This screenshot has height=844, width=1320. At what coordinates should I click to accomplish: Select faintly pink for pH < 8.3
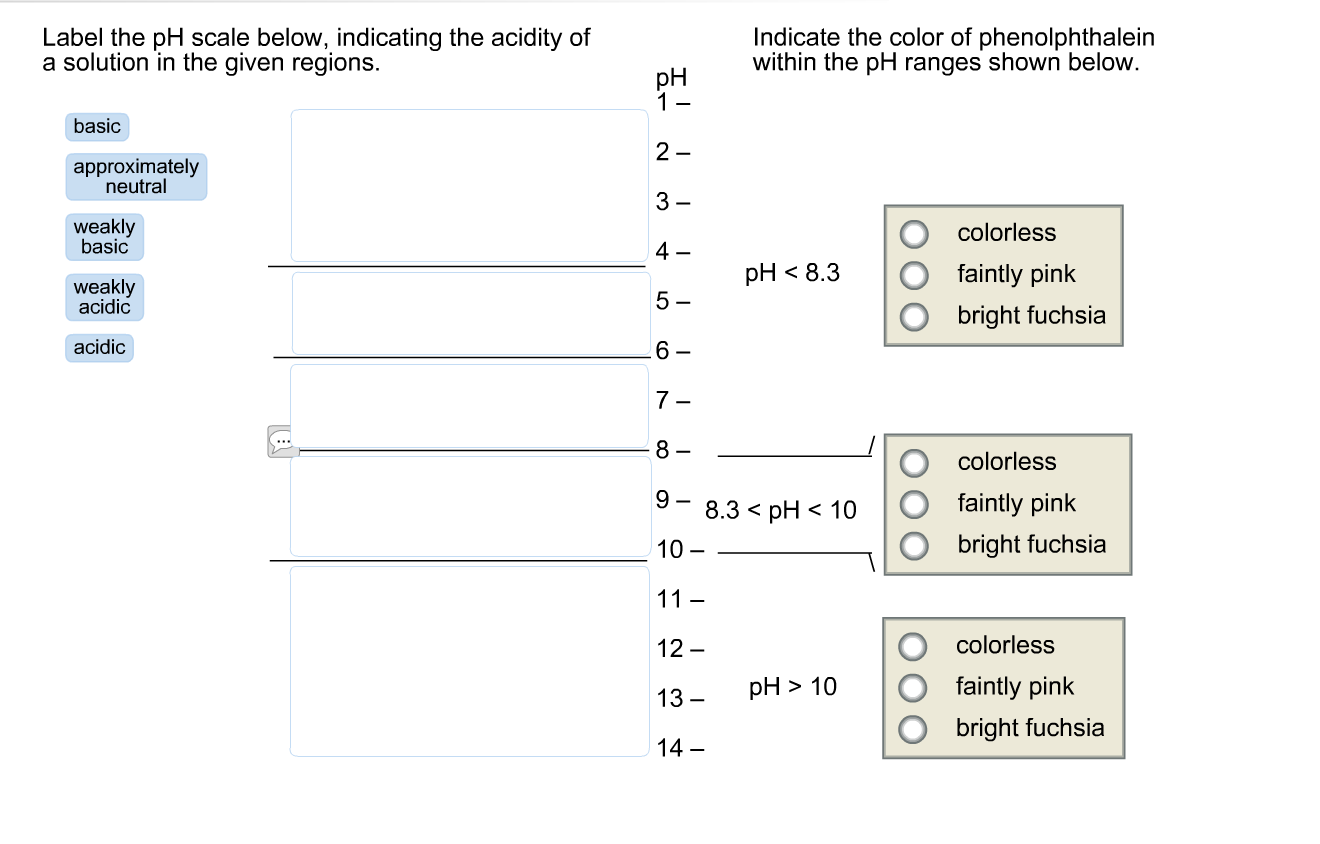[913, 274]
